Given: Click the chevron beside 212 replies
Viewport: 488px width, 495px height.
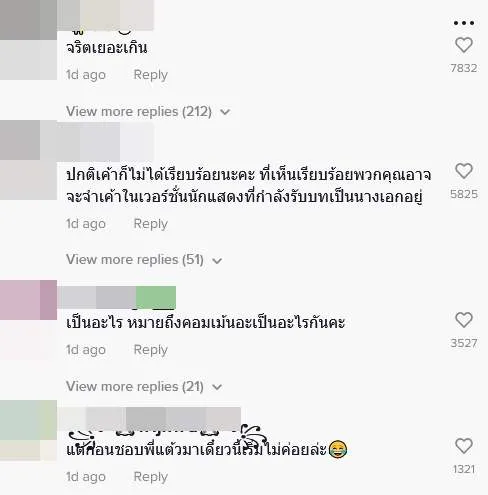Looking at the screenshot, I should (225, 112).
